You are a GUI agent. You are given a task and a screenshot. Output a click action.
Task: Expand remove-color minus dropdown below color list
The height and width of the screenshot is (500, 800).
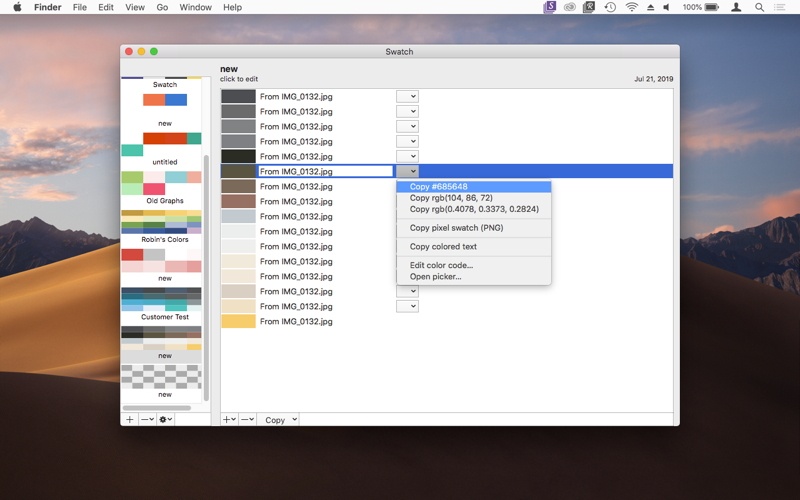(247, 419)
